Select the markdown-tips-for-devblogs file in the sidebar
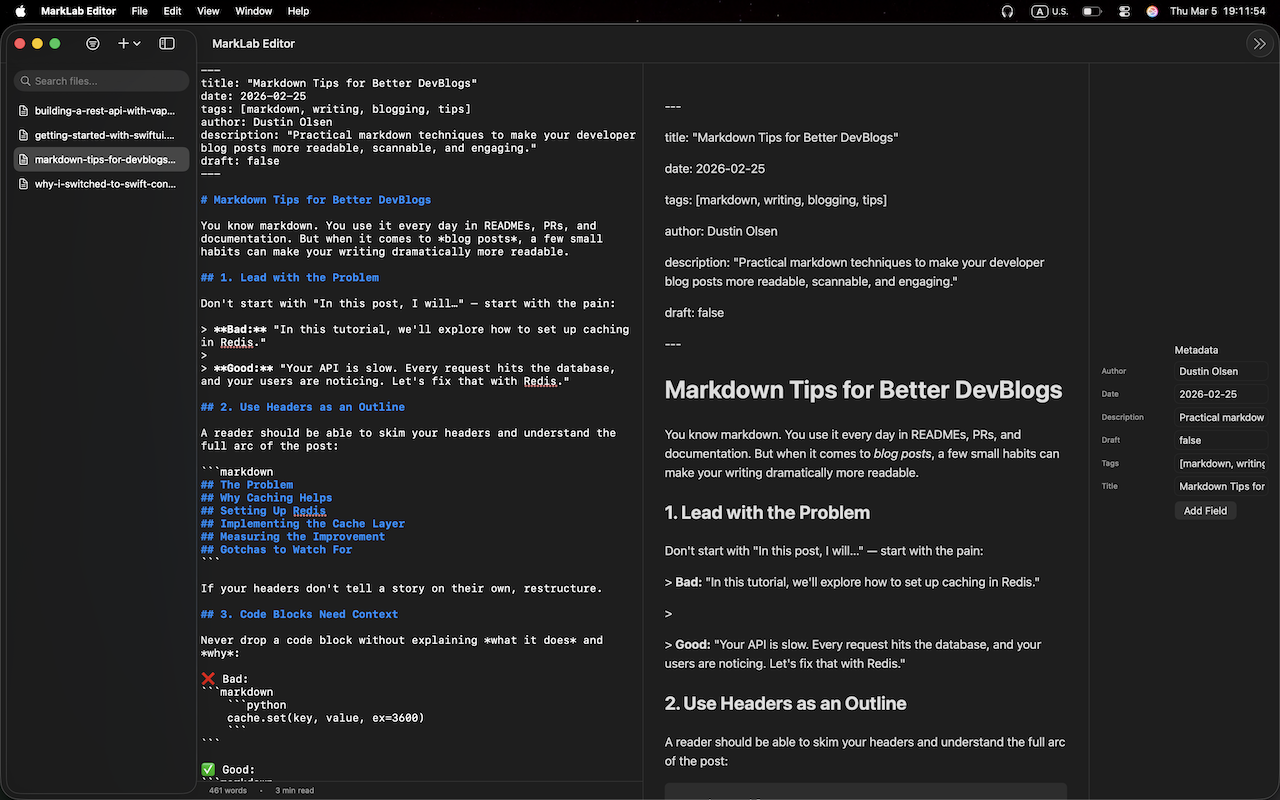 coord(100,159)
